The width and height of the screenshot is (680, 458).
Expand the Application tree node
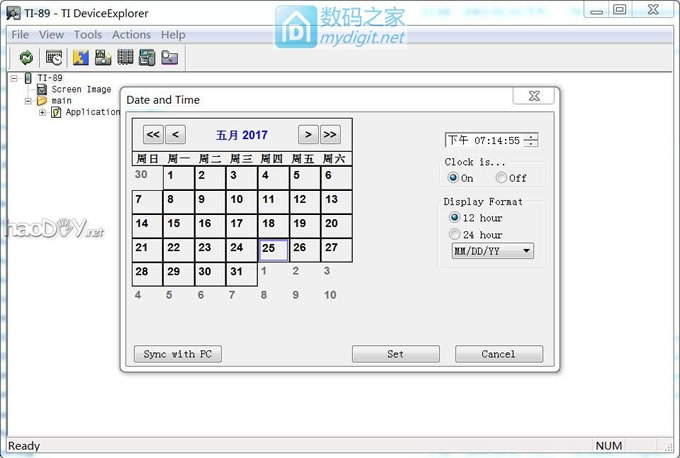(x=42, y=112)
